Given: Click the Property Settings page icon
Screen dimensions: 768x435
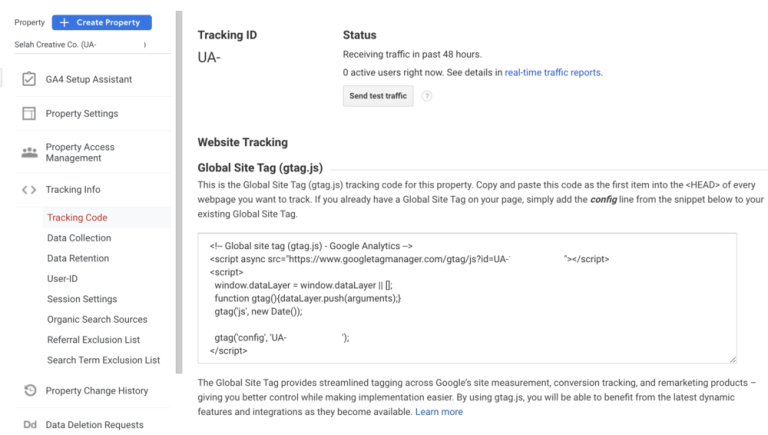Looking at the screenshot, I should coord(29,114).
